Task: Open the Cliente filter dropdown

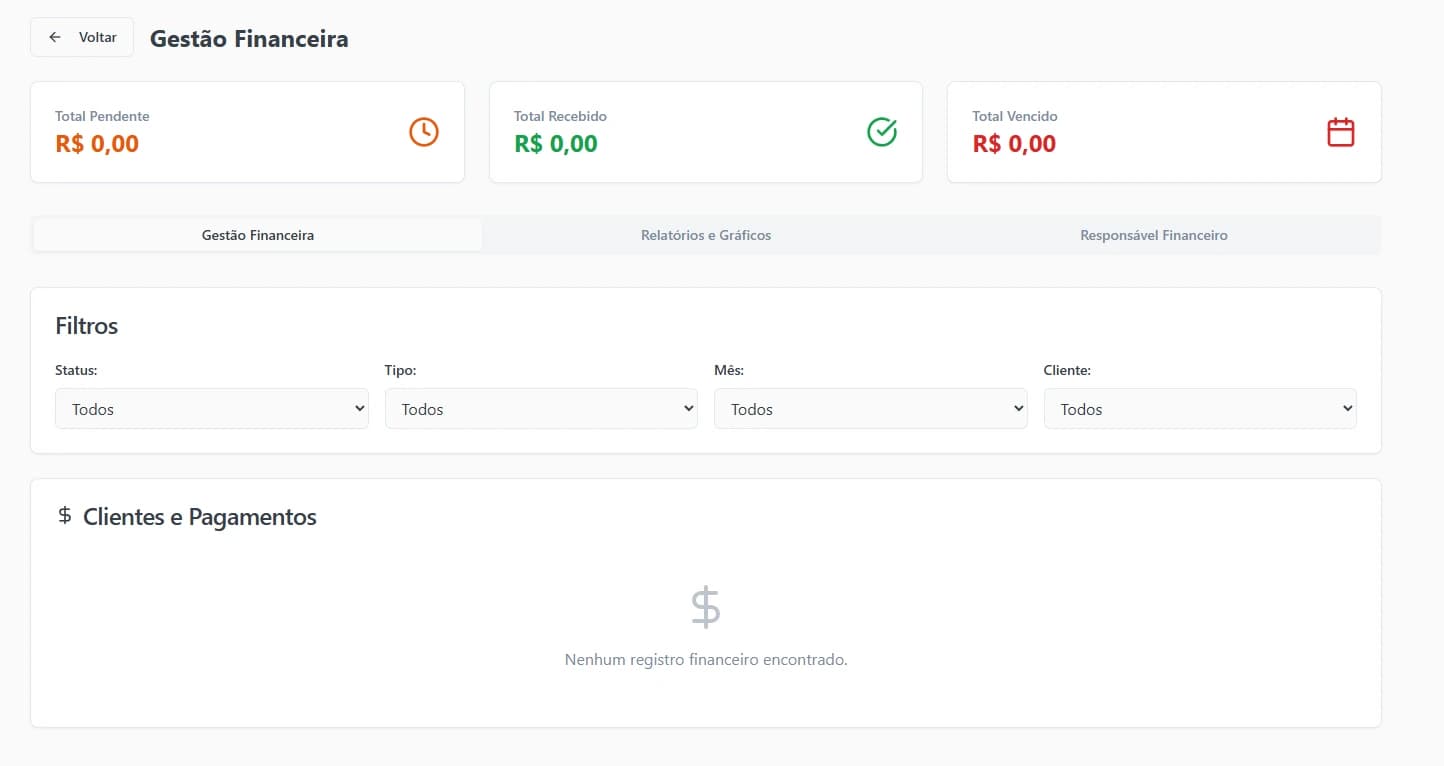Action: tap(1199, 408)
